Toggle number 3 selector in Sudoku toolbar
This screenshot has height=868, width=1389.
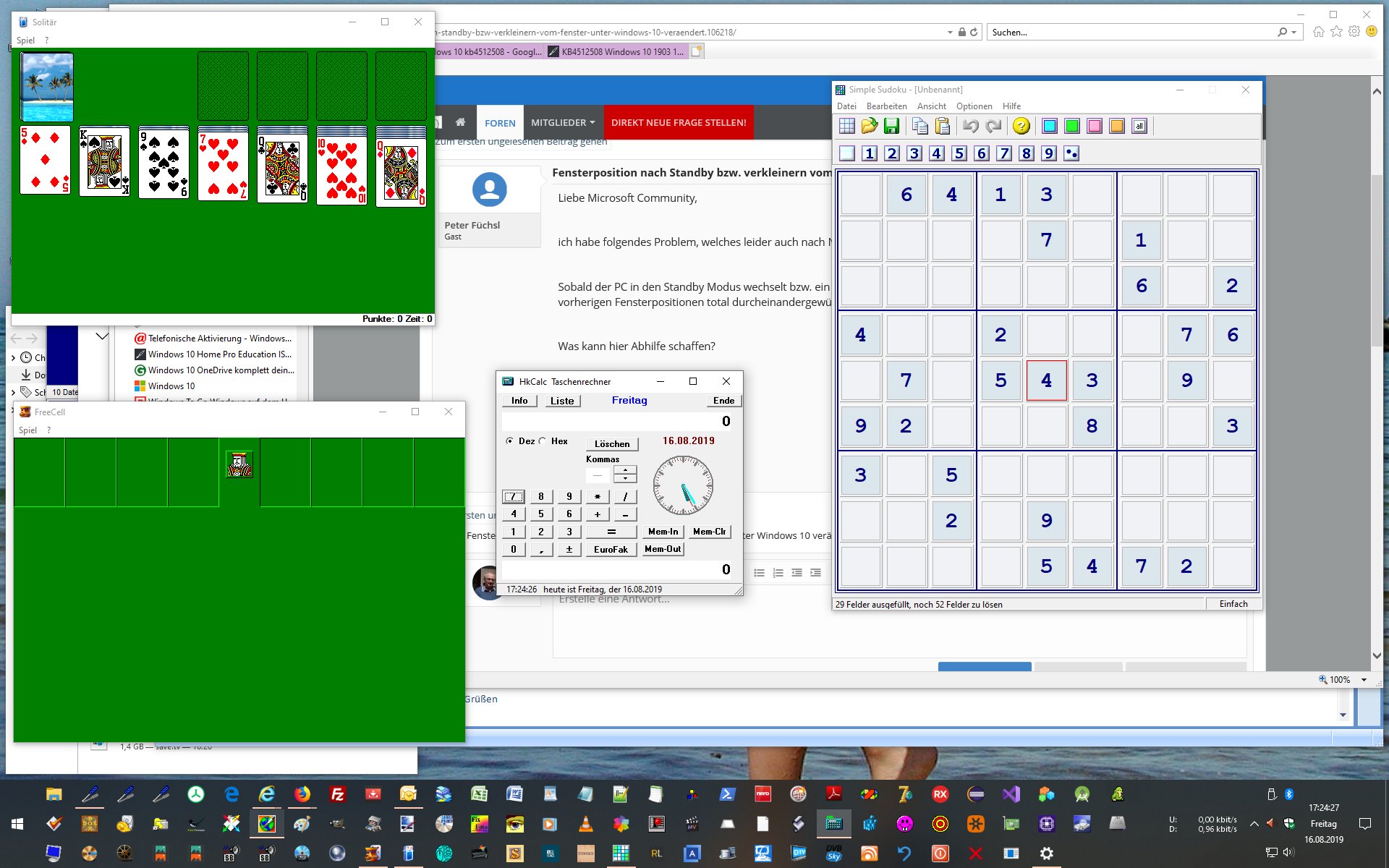[914, 153]
